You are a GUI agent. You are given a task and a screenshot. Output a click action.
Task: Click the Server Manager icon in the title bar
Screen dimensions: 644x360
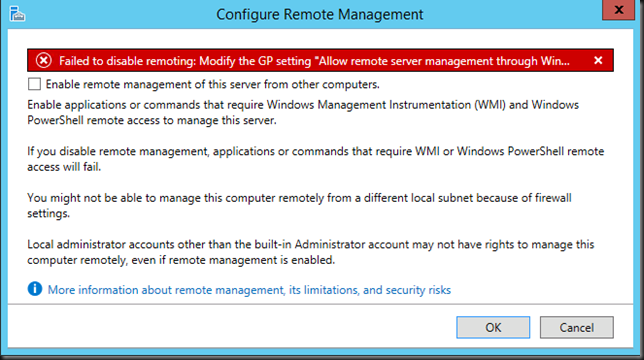point(17,14)
